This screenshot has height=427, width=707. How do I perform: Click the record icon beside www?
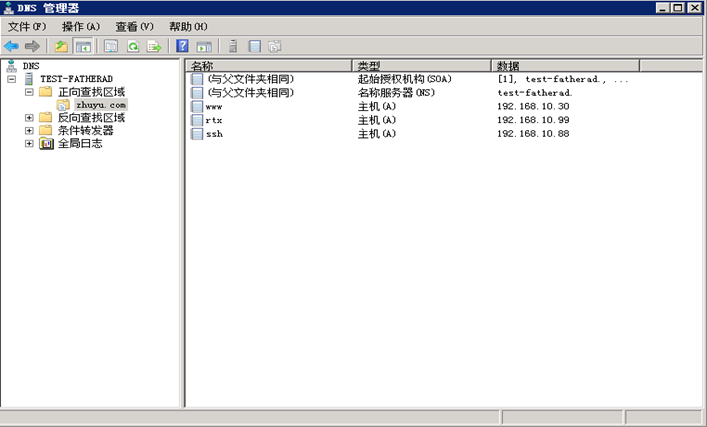click(197, 107)
